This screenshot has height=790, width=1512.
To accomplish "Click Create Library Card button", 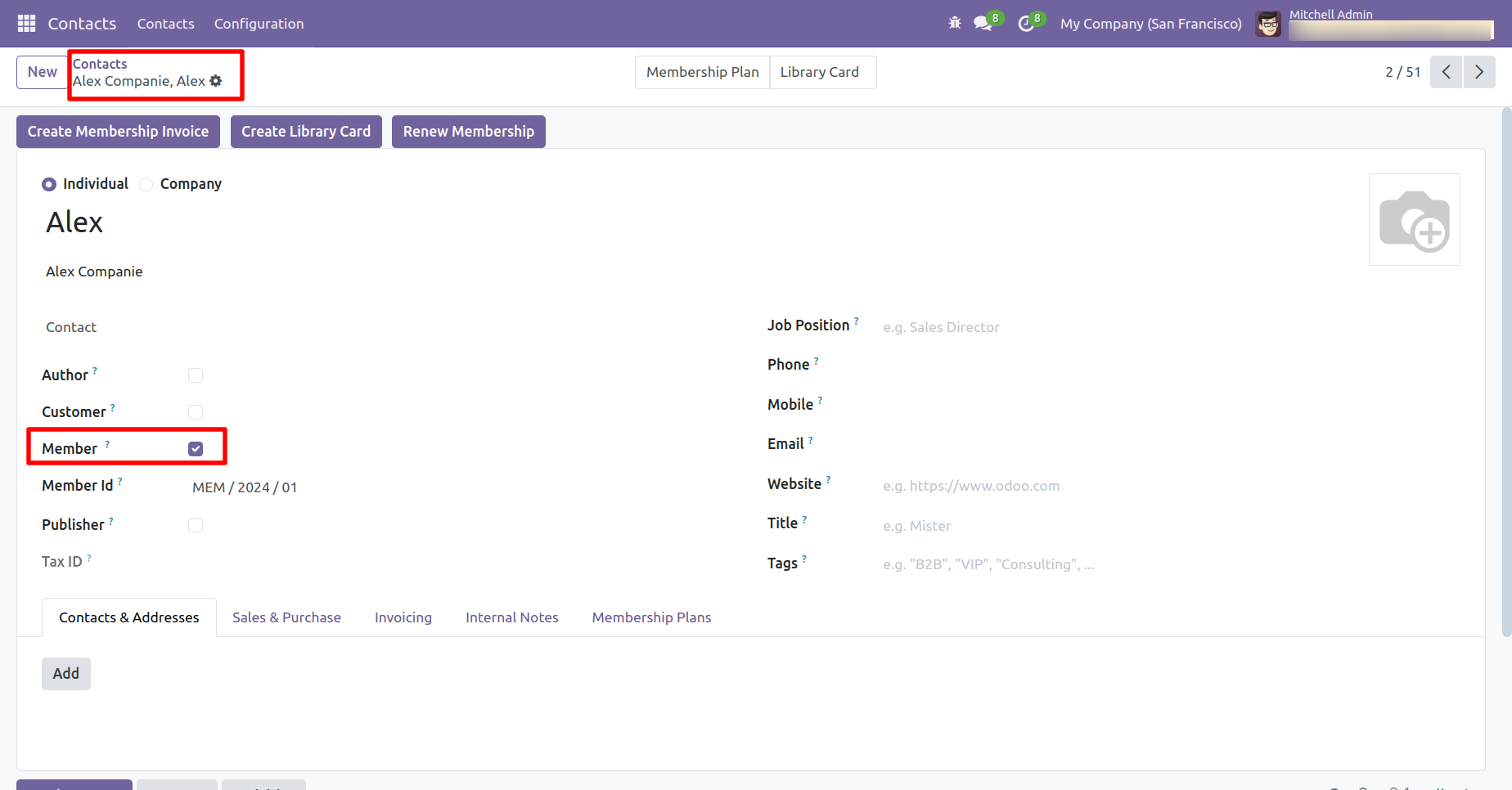I will coord(306,132).
